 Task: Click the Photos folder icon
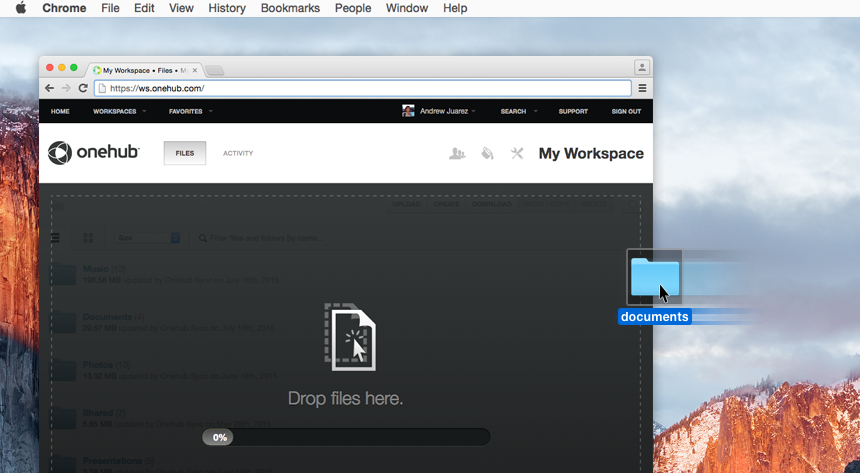[x=64, y=370]
